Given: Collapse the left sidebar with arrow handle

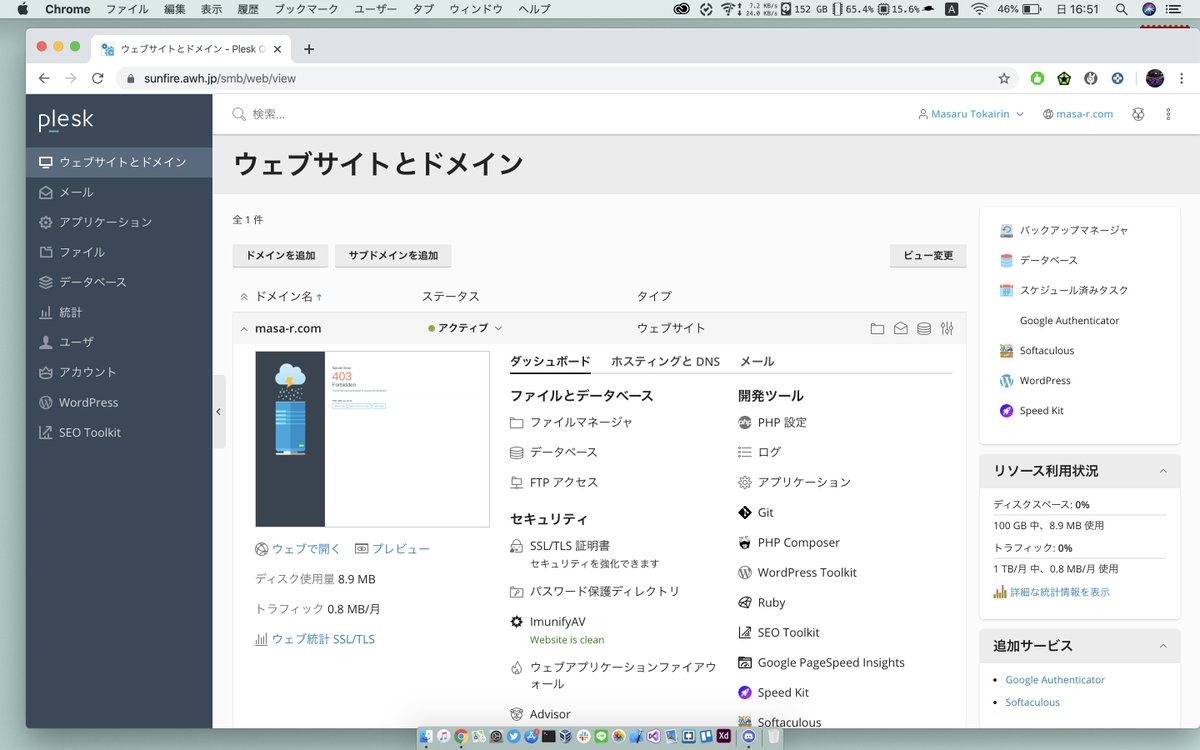Looking at the screenshot, I should [x=218, y=412].
